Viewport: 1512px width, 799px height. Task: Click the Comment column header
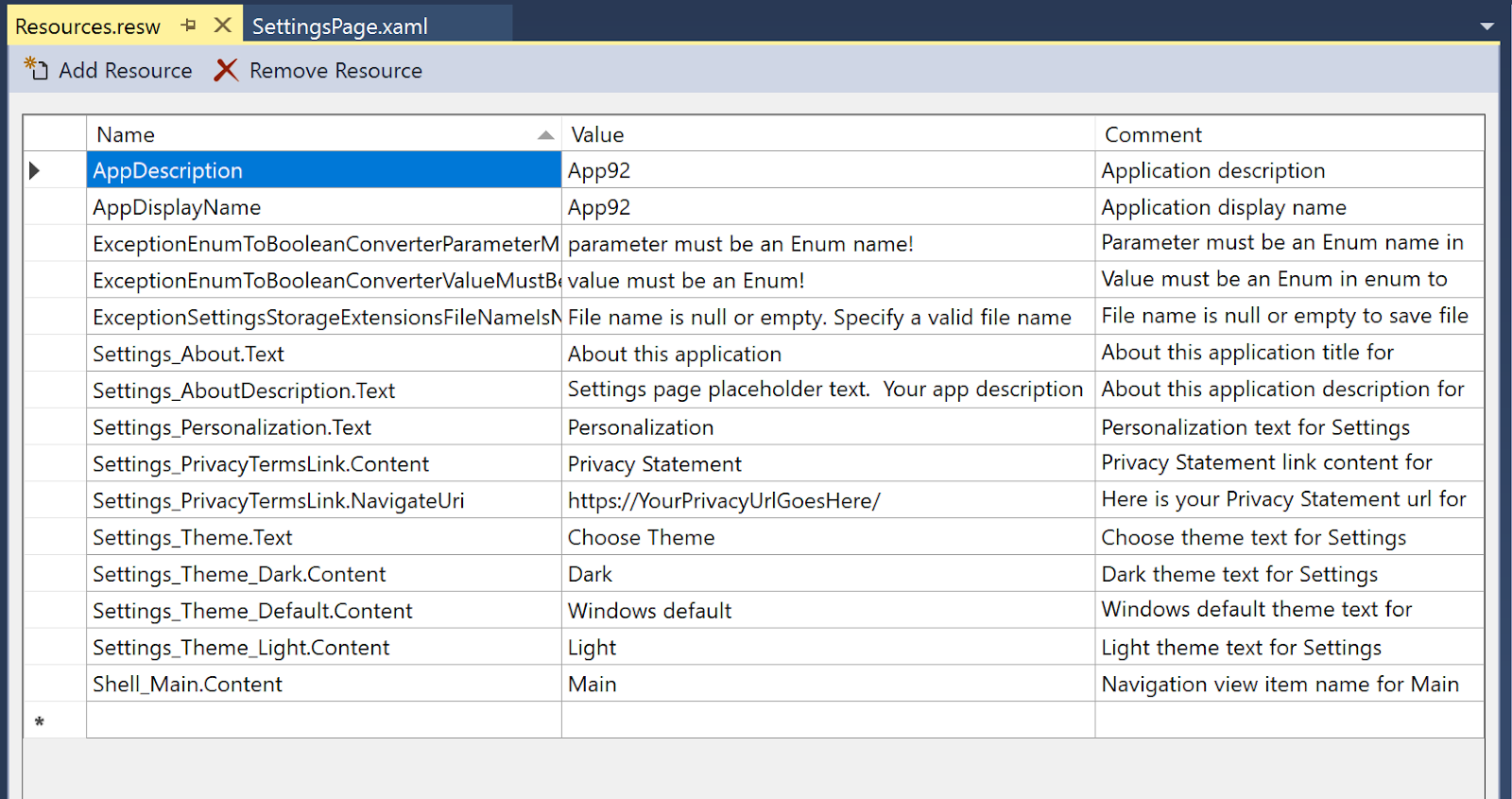click(1290, 134)
